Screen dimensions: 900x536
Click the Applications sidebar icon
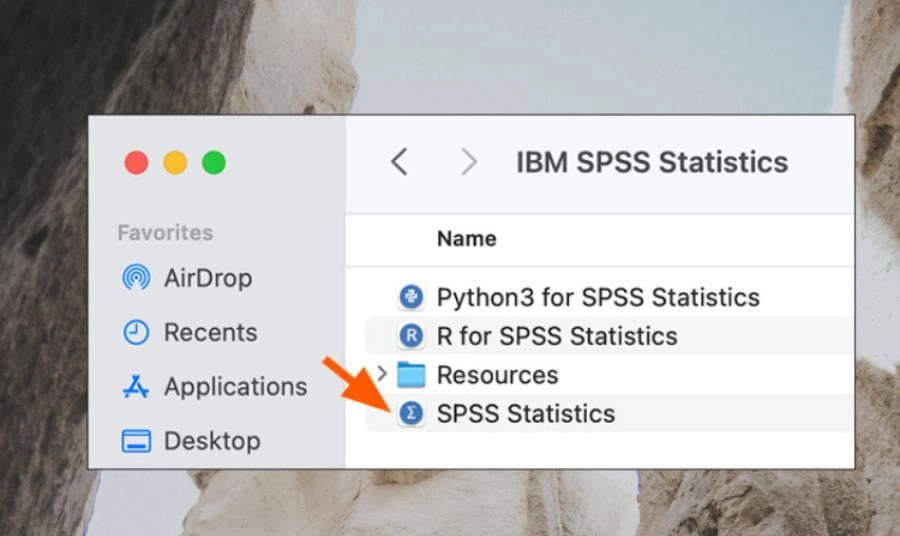click(x=136, y=386)
